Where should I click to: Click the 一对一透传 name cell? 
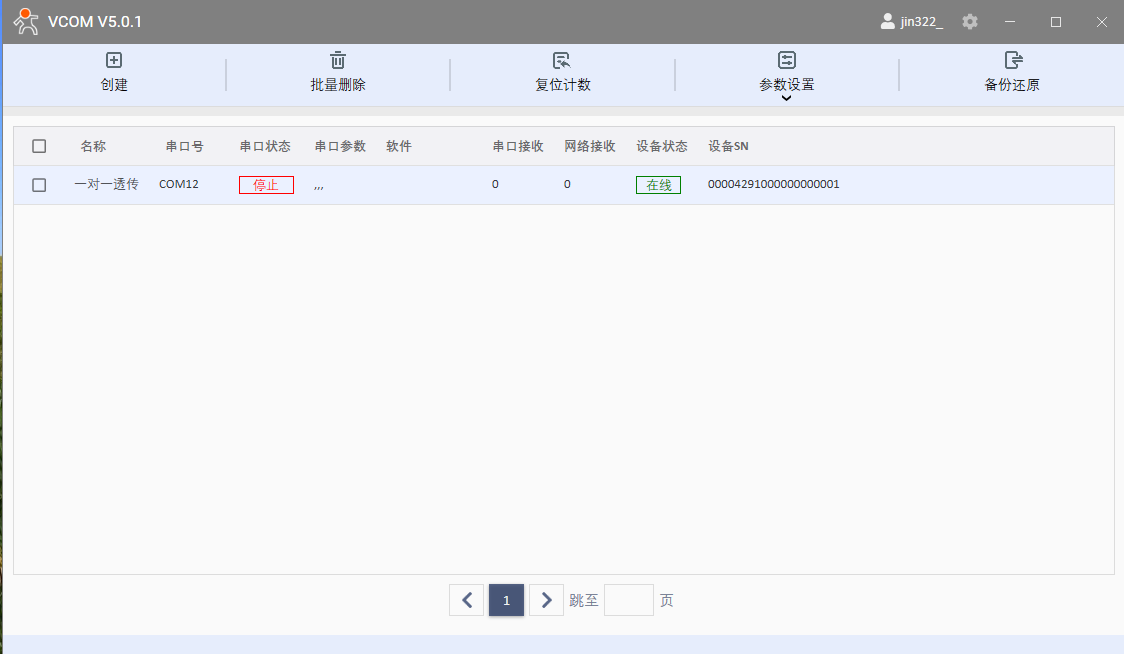106,184
